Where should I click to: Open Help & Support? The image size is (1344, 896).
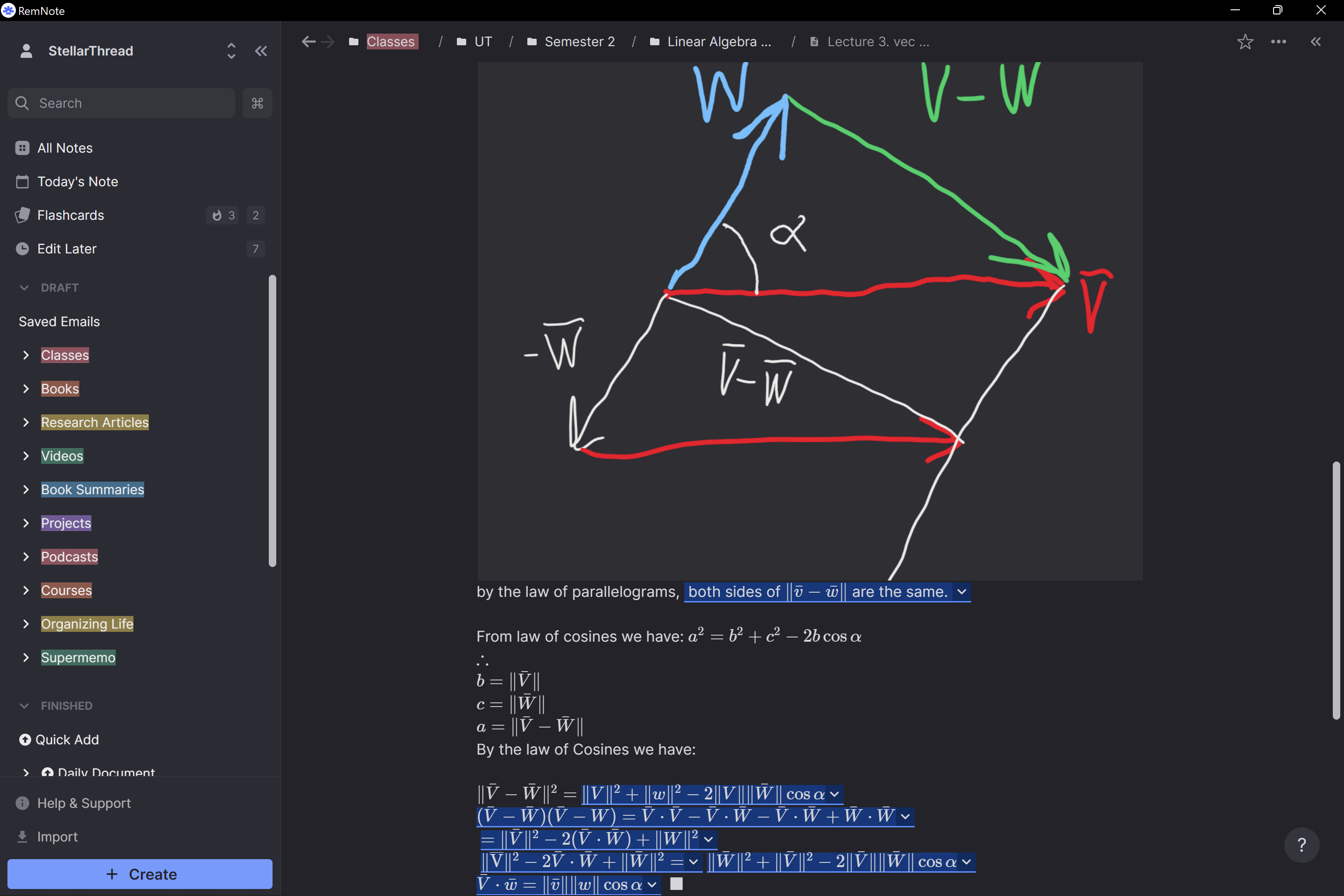(84, 803)
